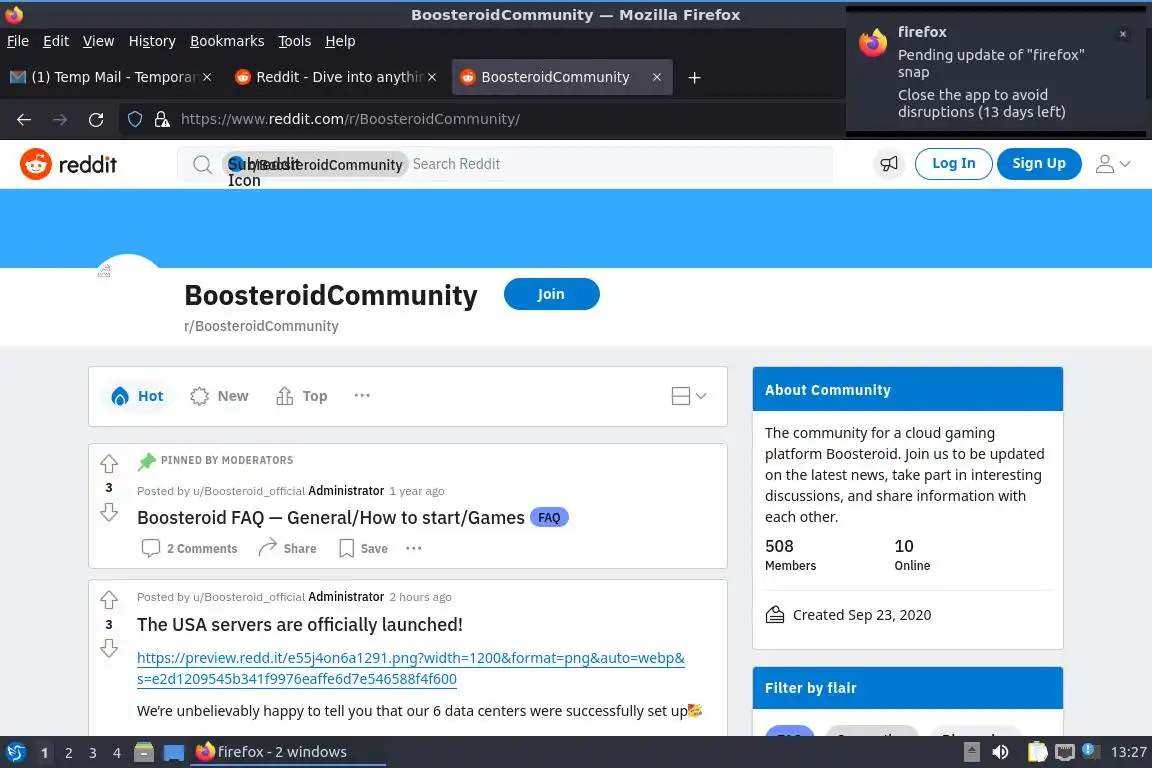
Task: Click the 10 Online count
Action: coord(912,555)
